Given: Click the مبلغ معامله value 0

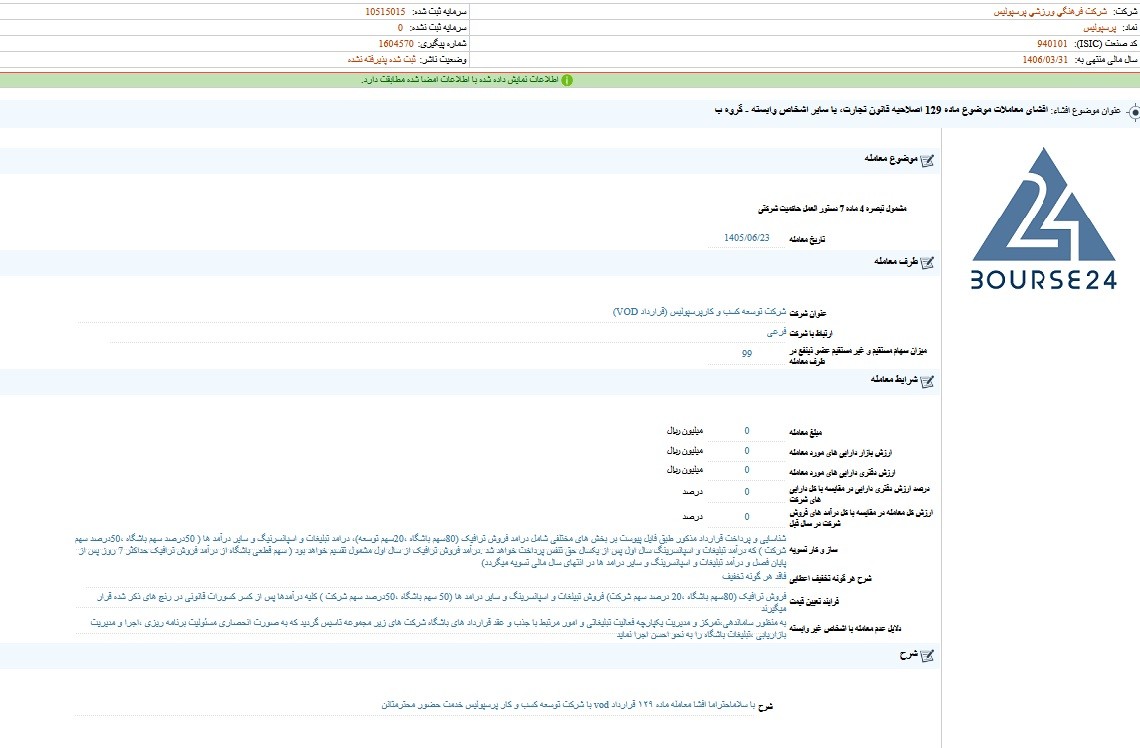Looking at the screenshot, I should (x=747, y=431).
